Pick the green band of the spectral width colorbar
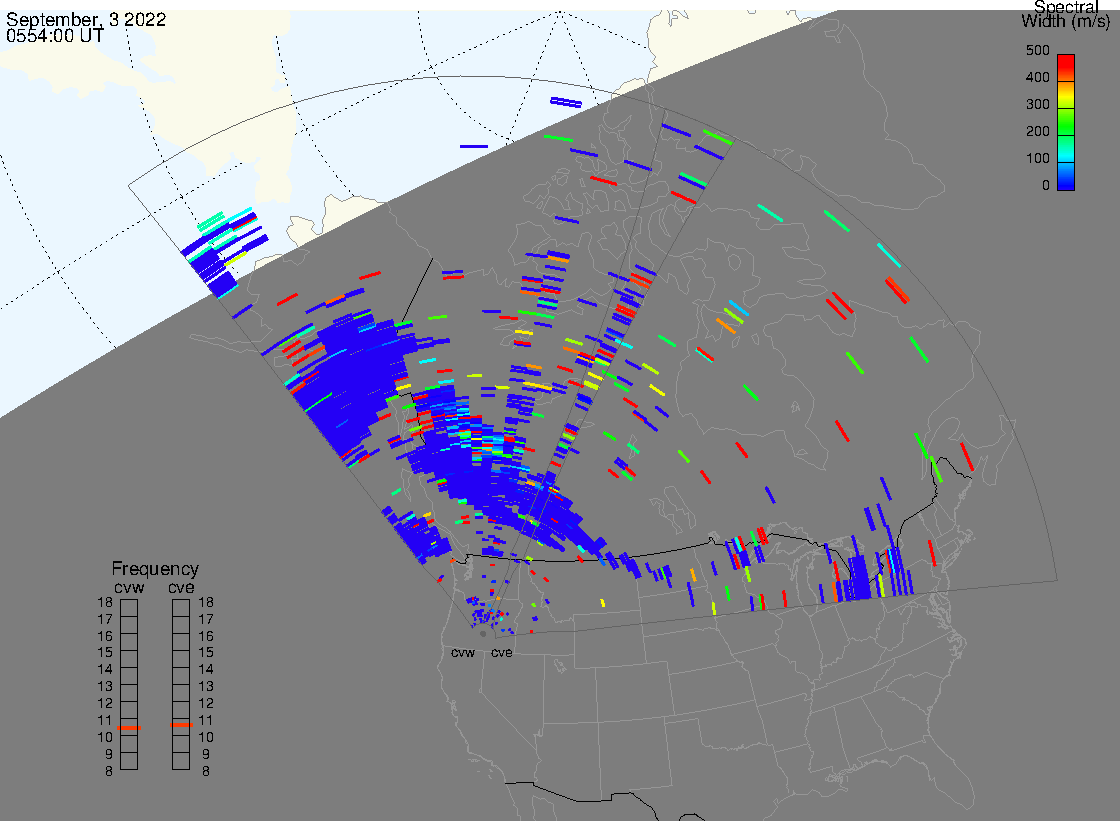The height and width of the screenshot is (821, 1120). tap(1066, 121)
